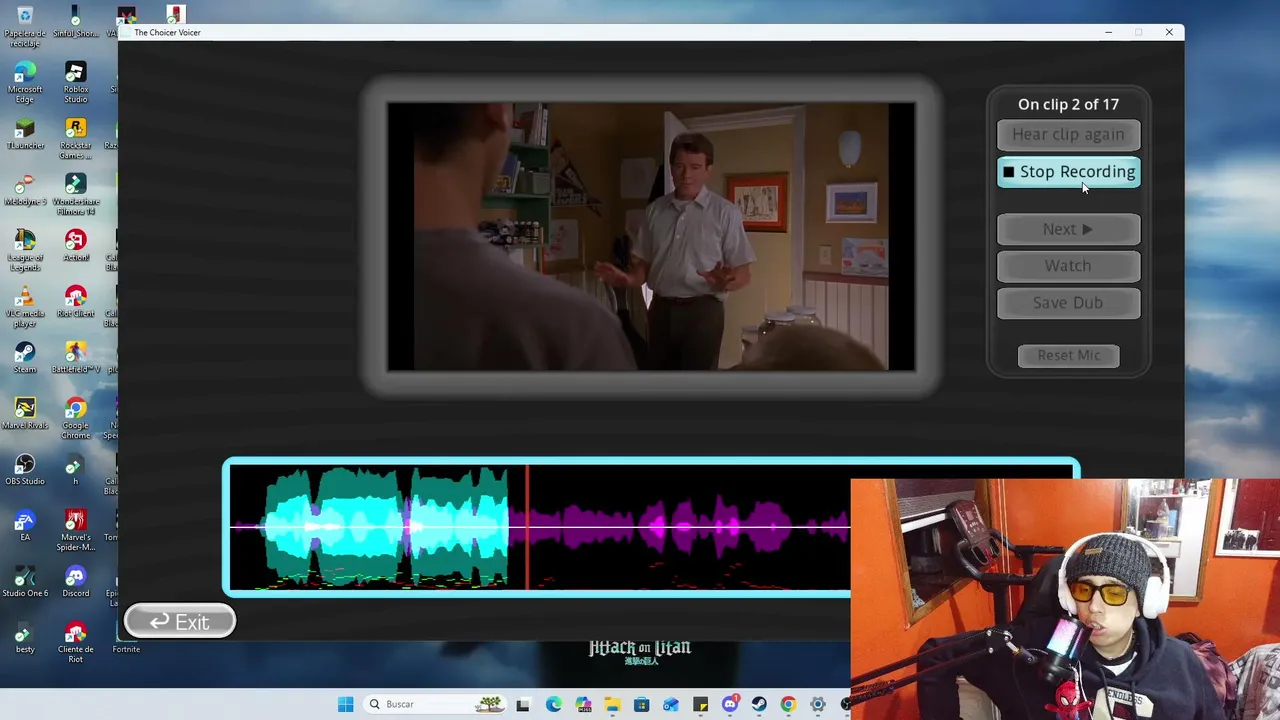Viewport: 1280px width, 720px height.
Task: Select the Roblox Studio desktop icon
Action: 75,83
